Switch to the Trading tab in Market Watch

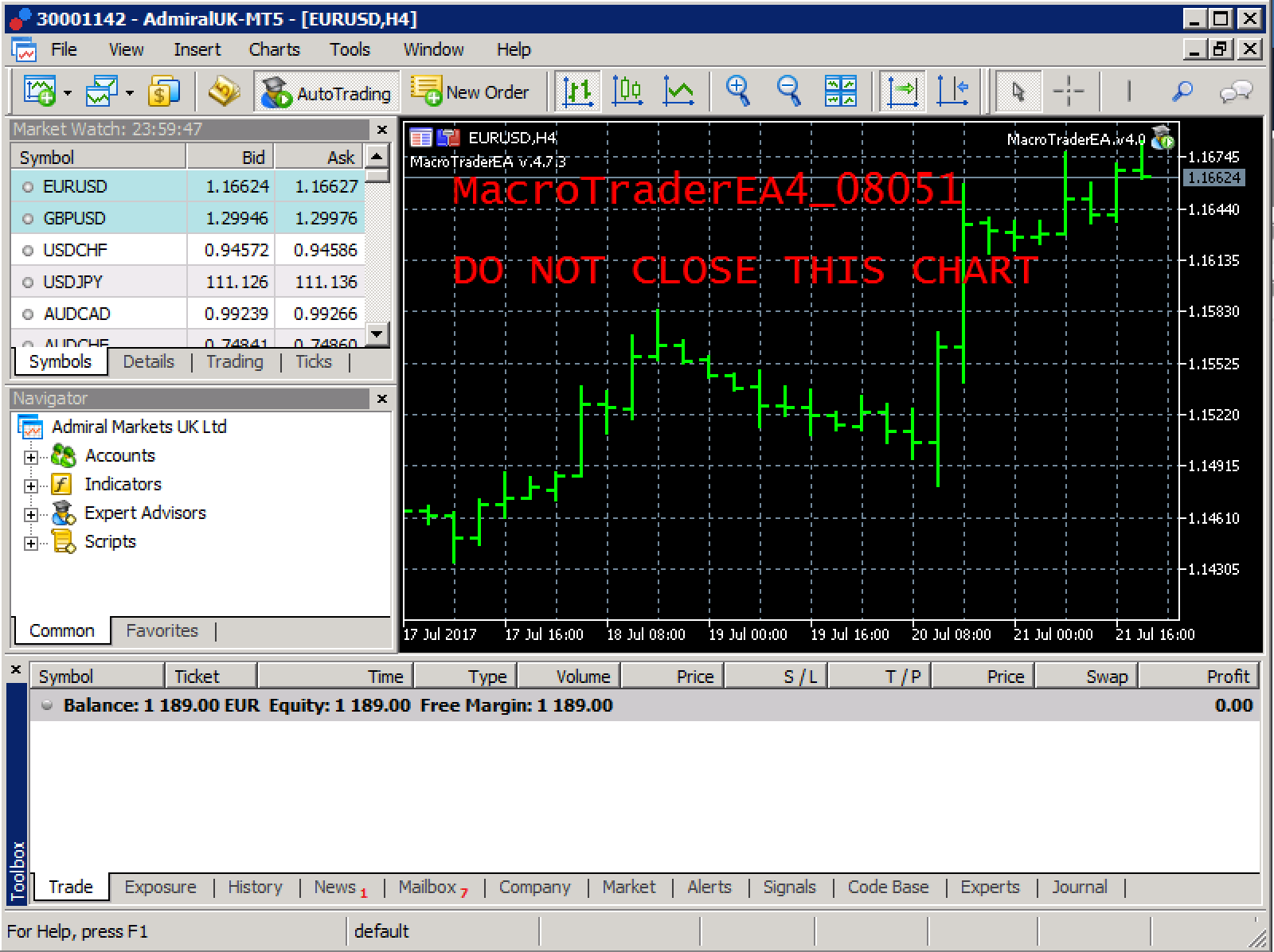tap(234, 361)
